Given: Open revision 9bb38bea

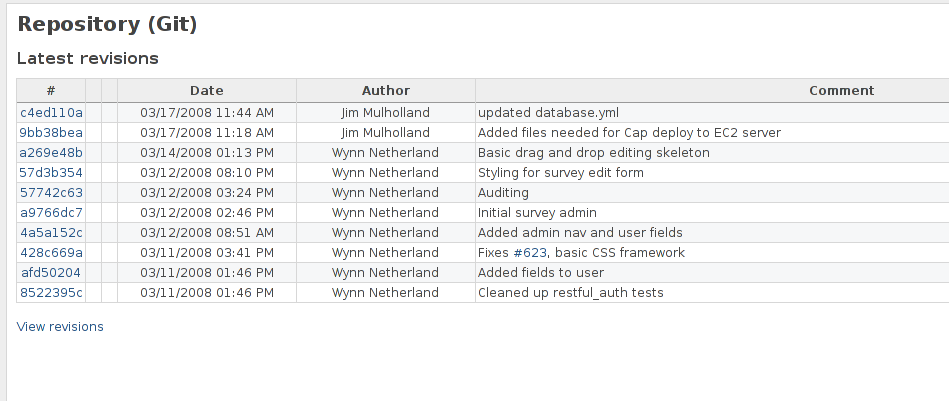Looking at the screenshot, I should [x=51, y=132].
